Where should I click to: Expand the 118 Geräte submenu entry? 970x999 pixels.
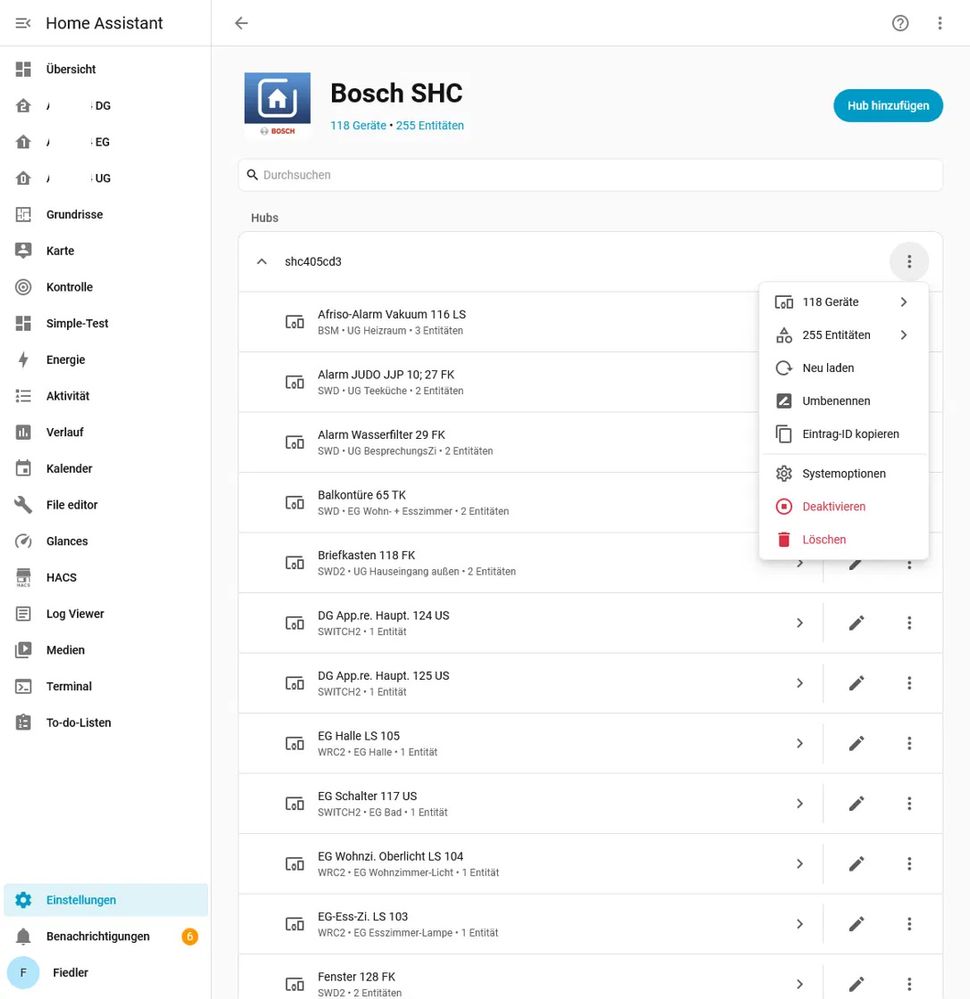[843, 302]
